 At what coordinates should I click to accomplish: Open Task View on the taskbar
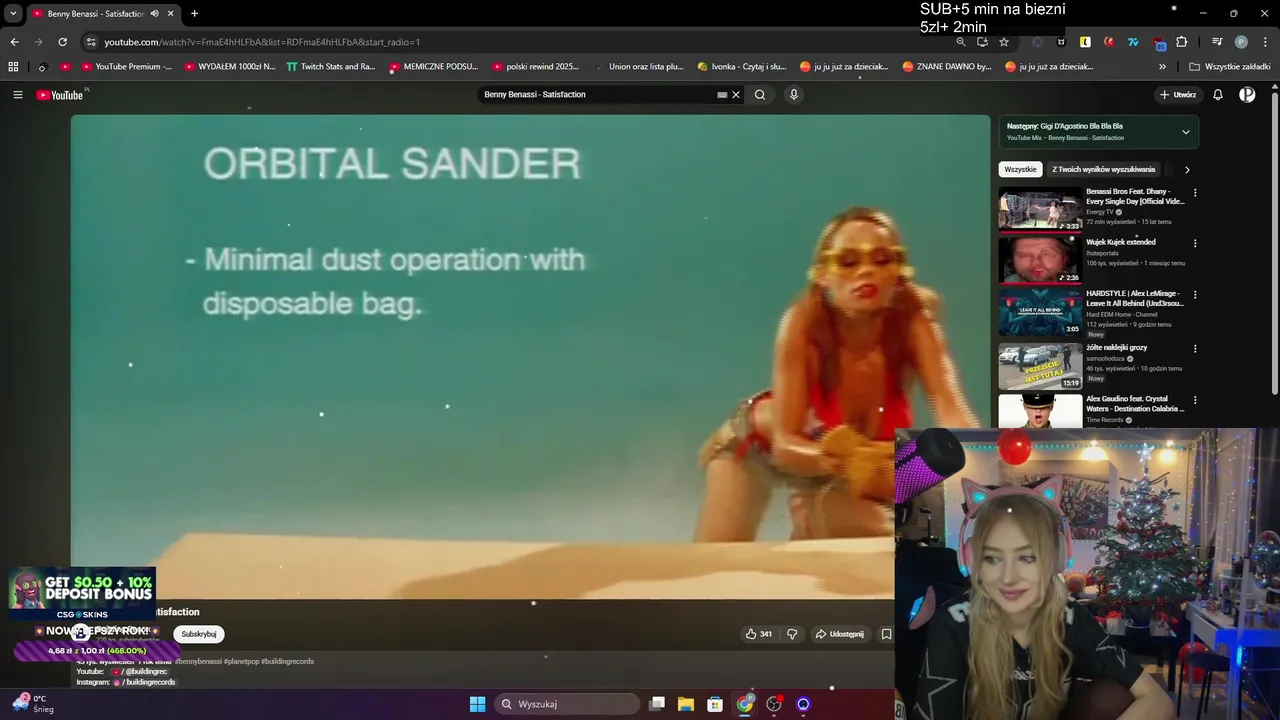(x=657, y=704)
